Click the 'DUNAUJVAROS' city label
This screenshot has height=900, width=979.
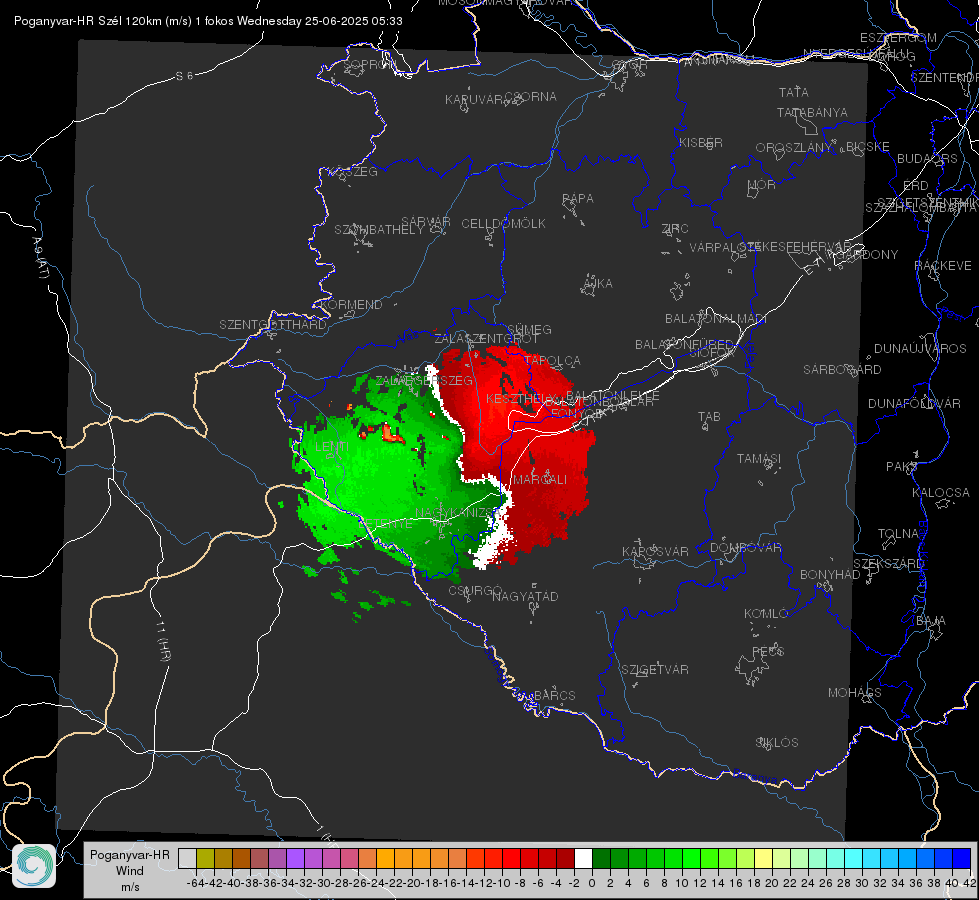[920, 349]
